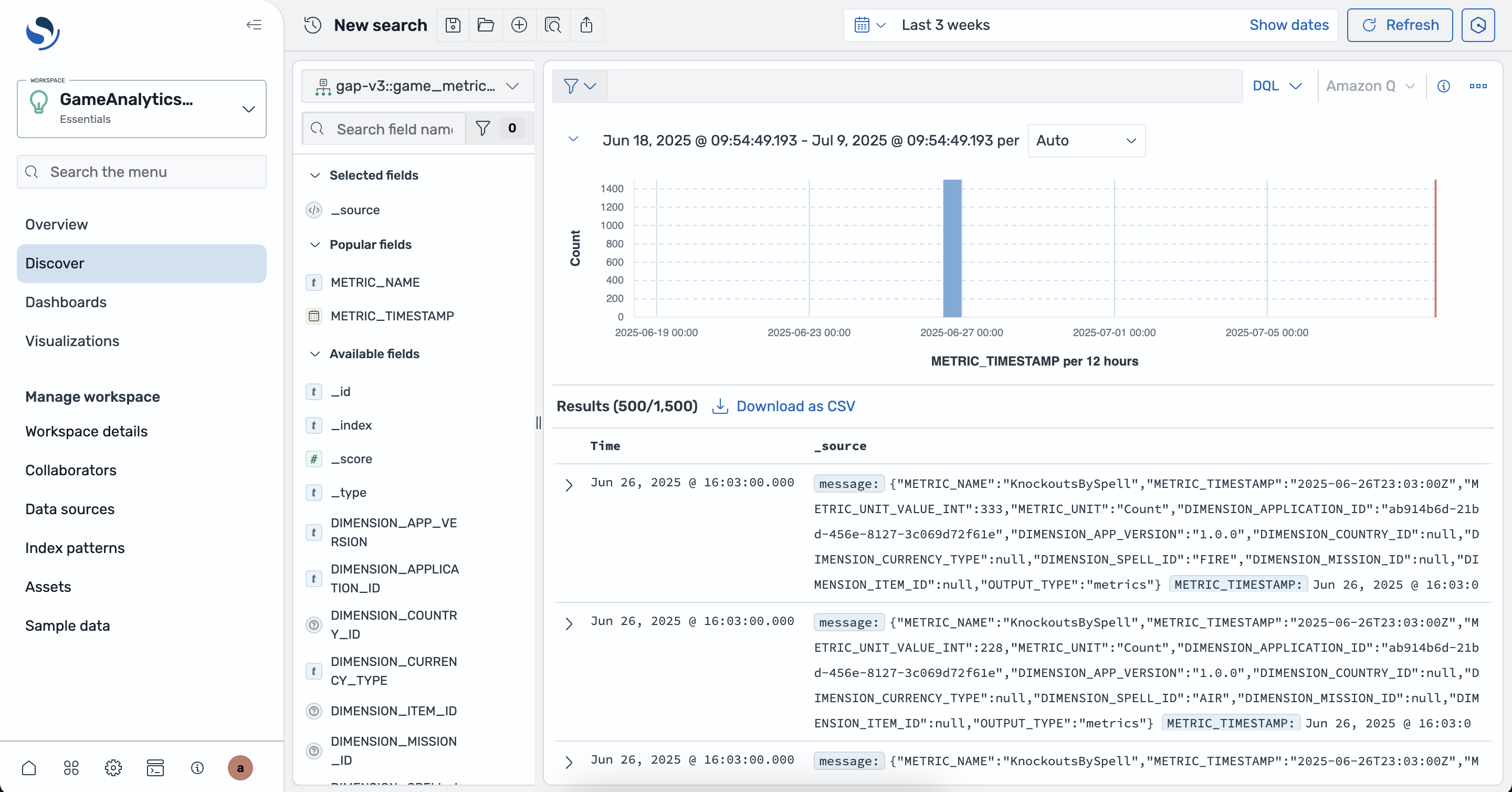Click the Save search icon
This screenshot has height=792, width=1512.
click(x=453, y=25)
